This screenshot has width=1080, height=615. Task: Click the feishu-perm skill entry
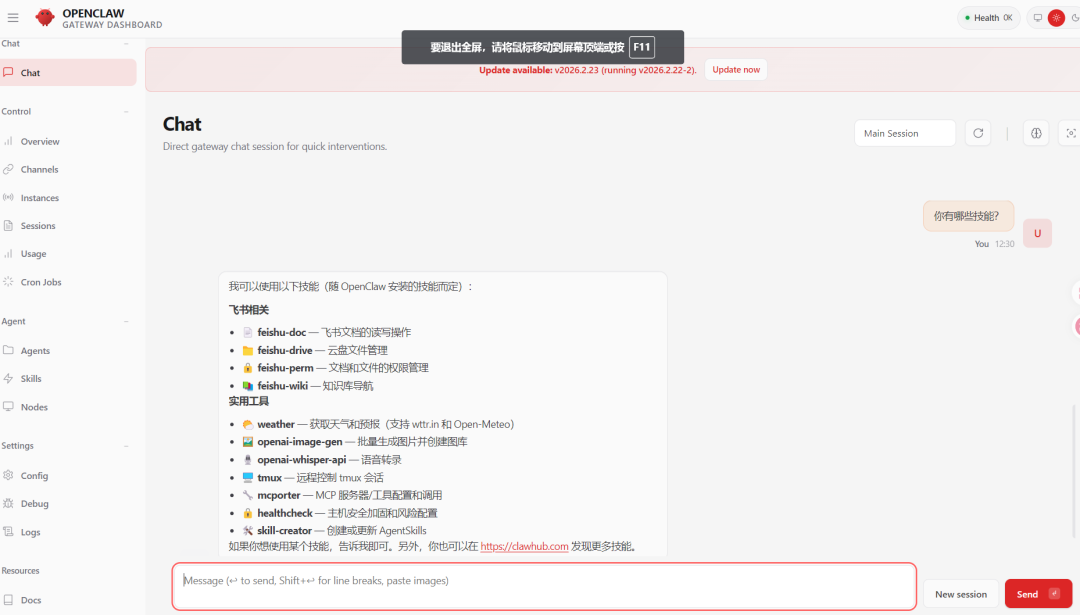(x=335, y=368)
